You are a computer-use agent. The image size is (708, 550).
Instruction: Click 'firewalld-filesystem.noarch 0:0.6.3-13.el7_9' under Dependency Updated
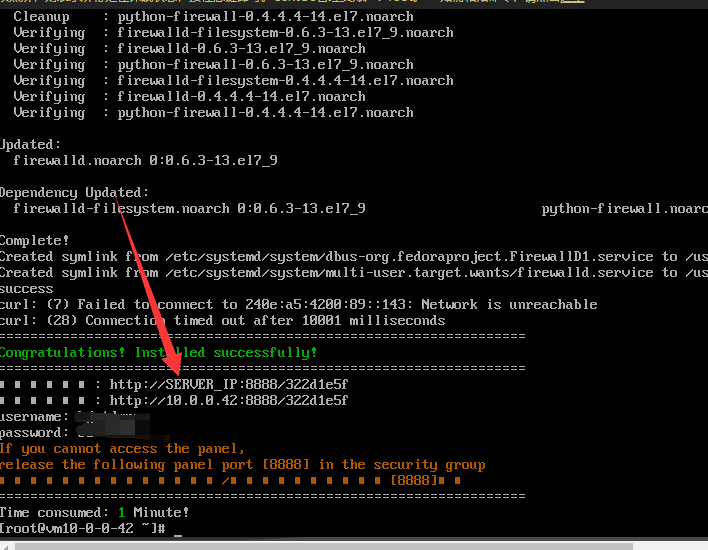pyautogui.click(x=189, y=208)
